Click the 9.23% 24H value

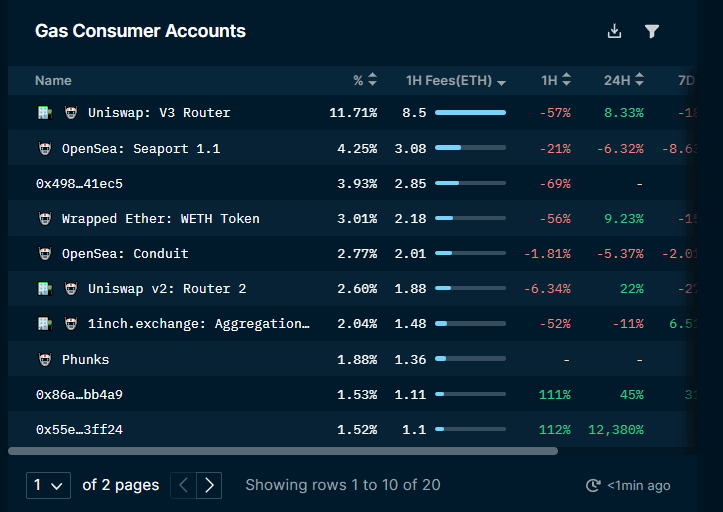coord(624,219)
